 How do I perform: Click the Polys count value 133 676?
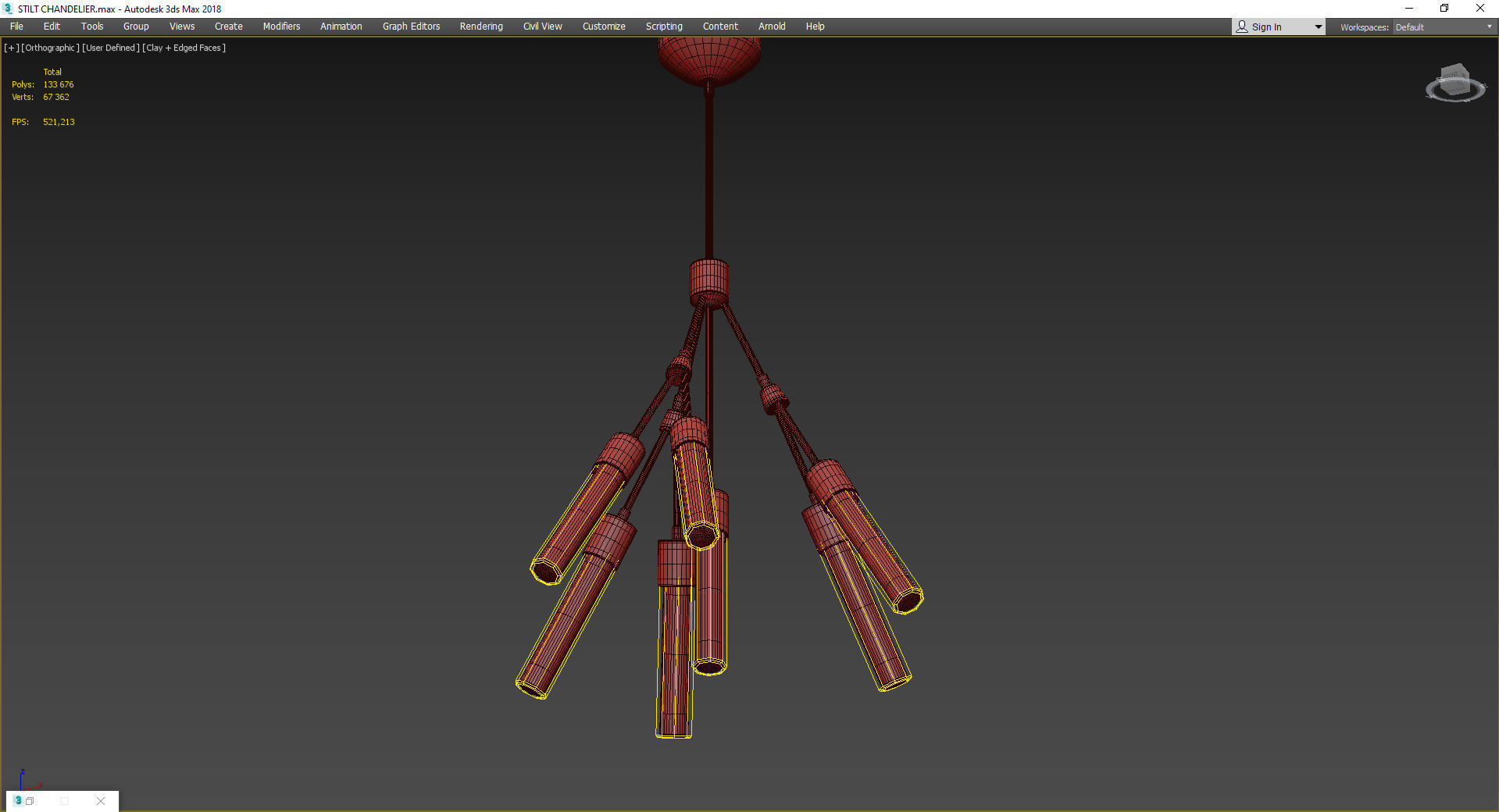coord(59,84)
